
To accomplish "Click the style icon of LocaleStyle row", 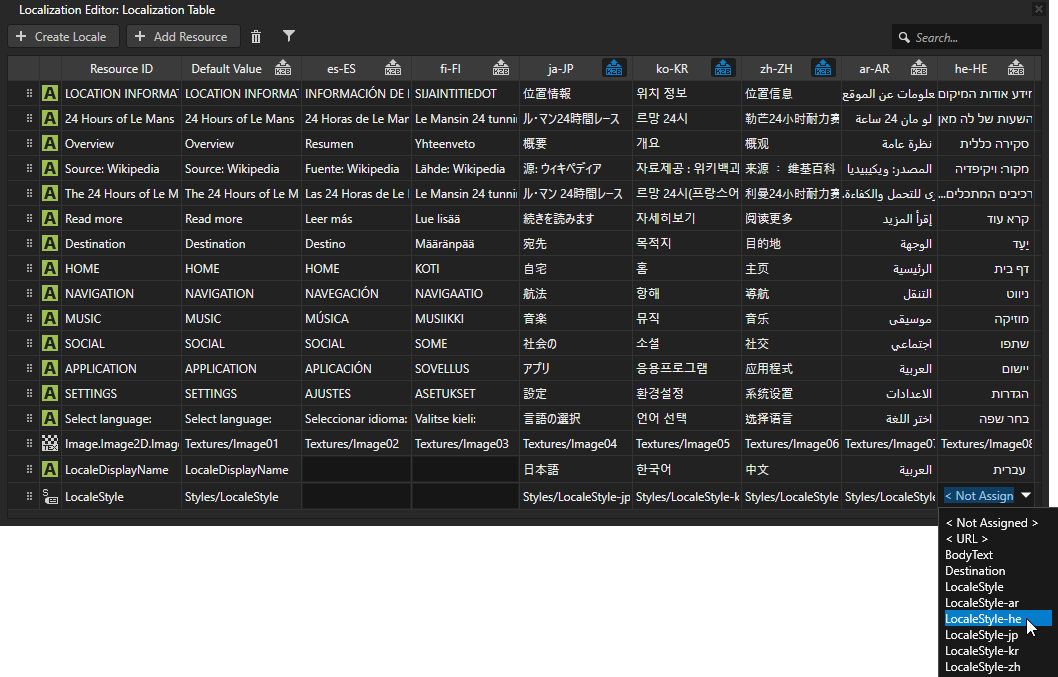I will click(x=50, y=496).
